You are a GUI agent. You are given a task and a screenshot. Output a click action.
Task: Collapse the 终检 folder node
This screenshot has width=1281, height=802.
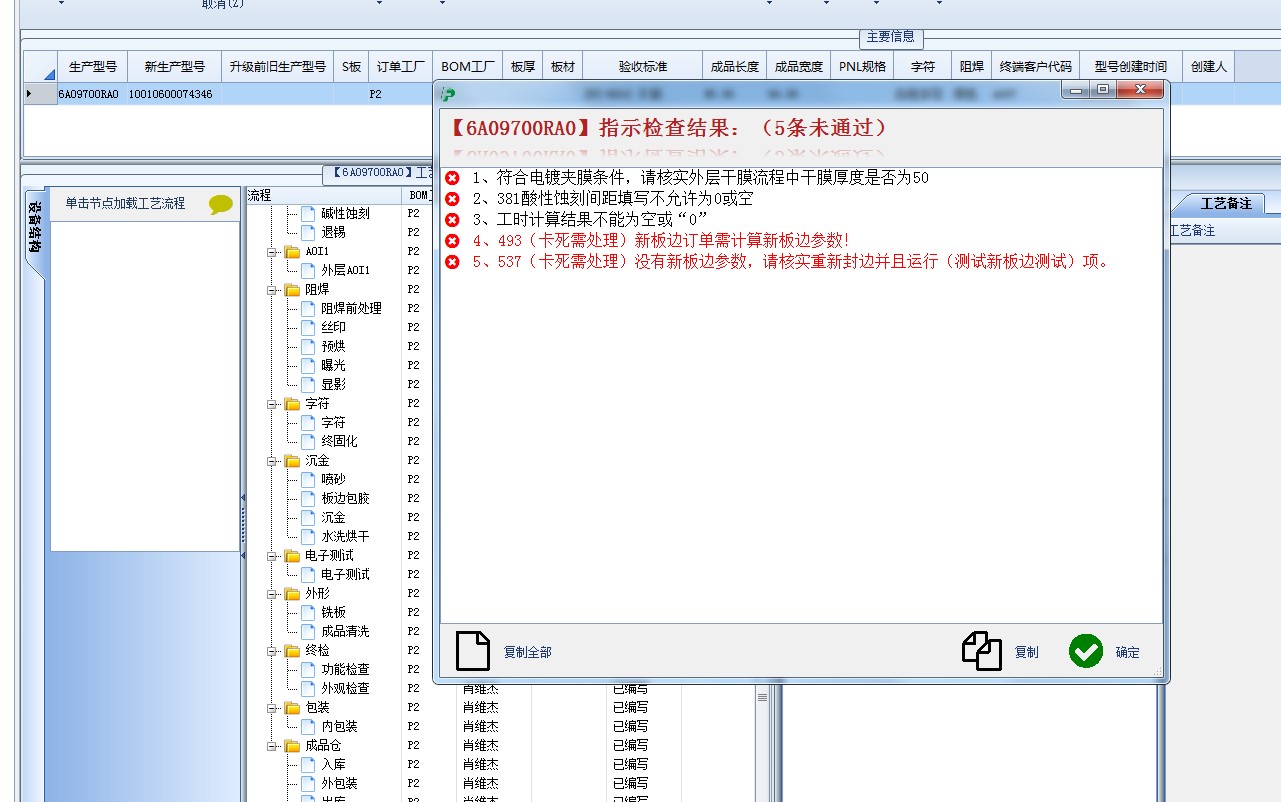[x=272, y=651]
